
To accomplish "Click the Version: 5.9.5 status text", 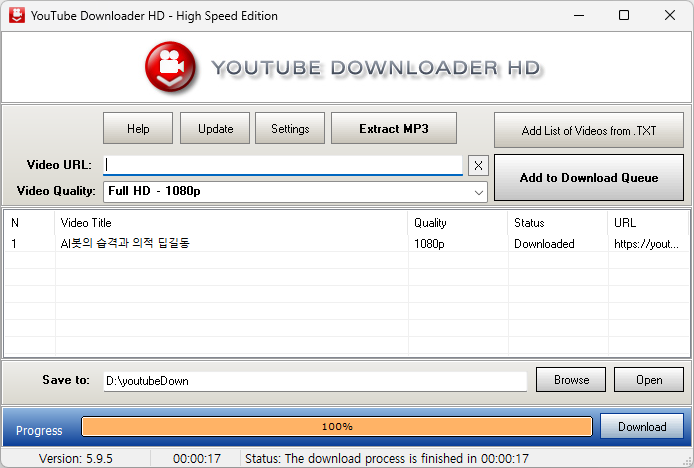I will [76, 458].
